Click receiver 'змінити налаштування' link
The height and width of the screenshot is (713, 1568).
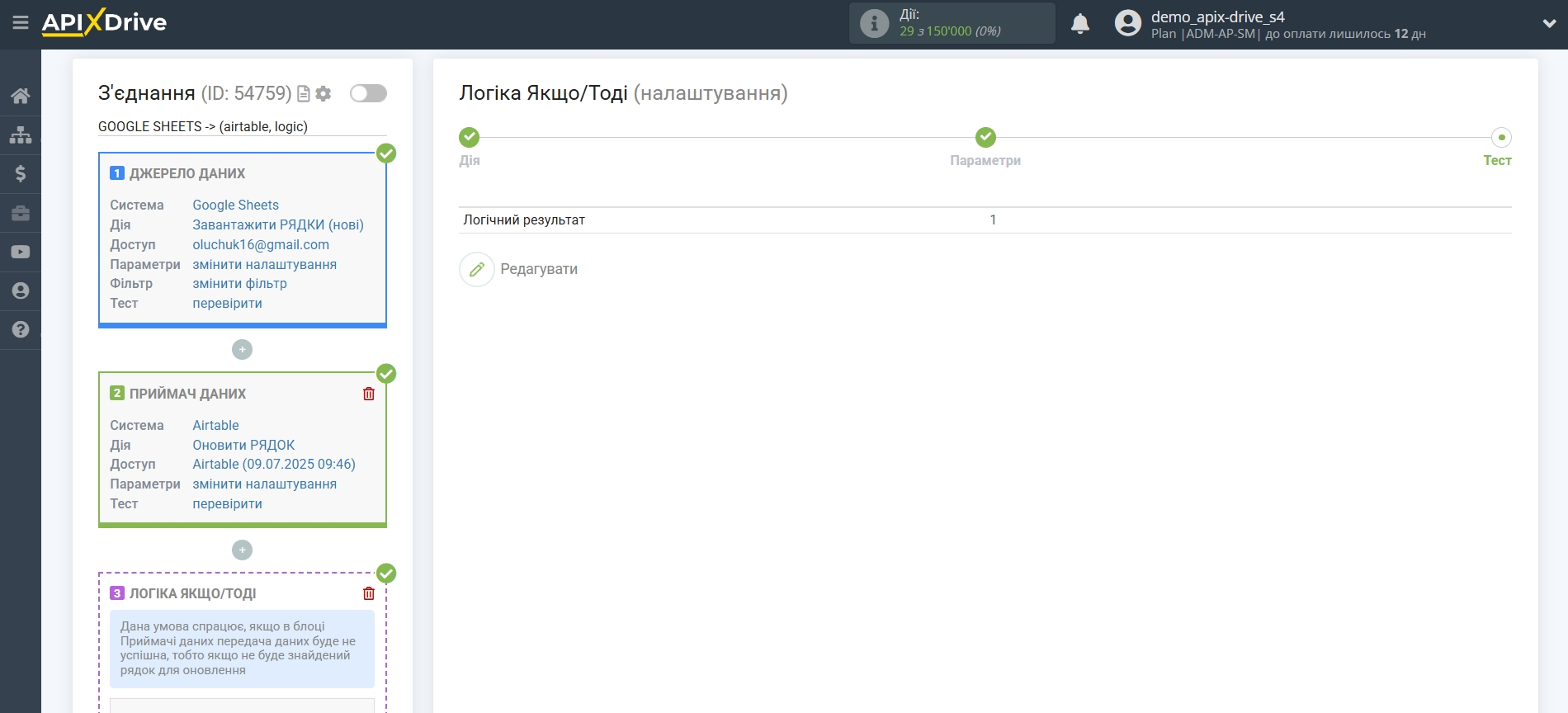coord(264,484)
